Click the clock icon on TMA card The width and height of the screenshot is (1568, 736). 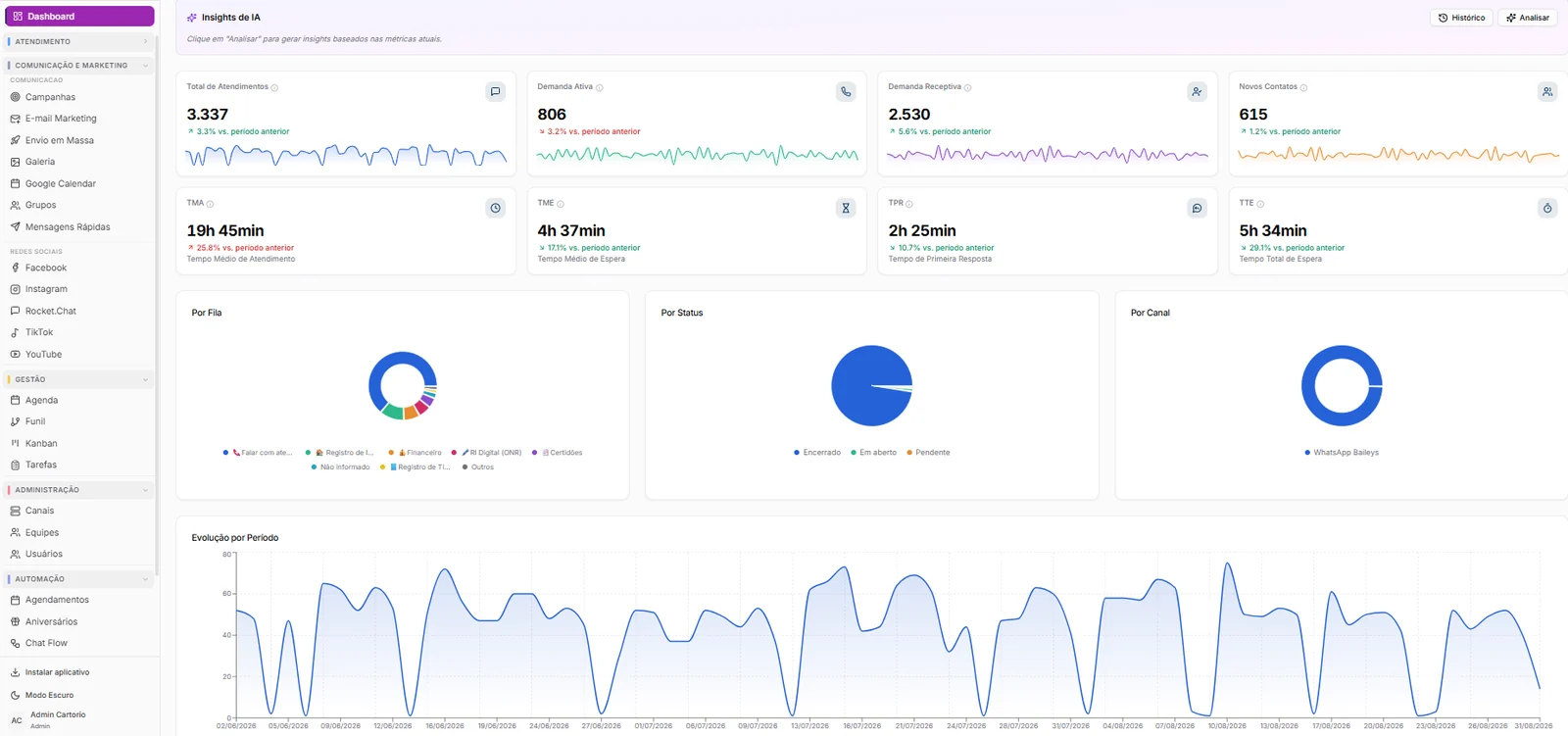495,208
